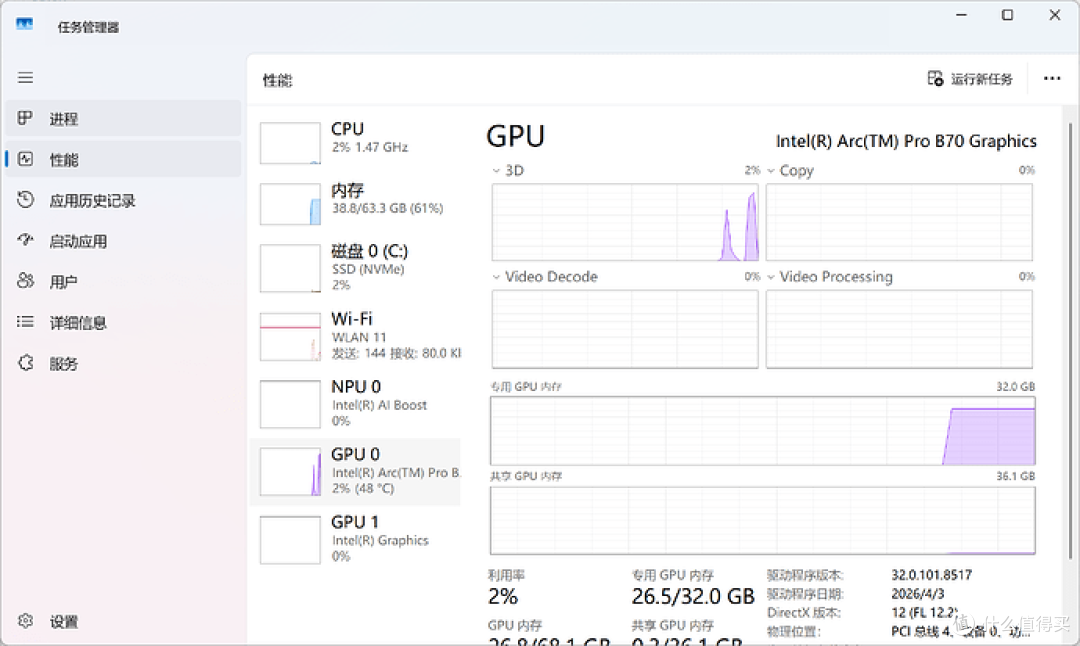Expand the Copy engine graph dropdown
This screenshot has height=646, width=1080.
click(771, 170)
